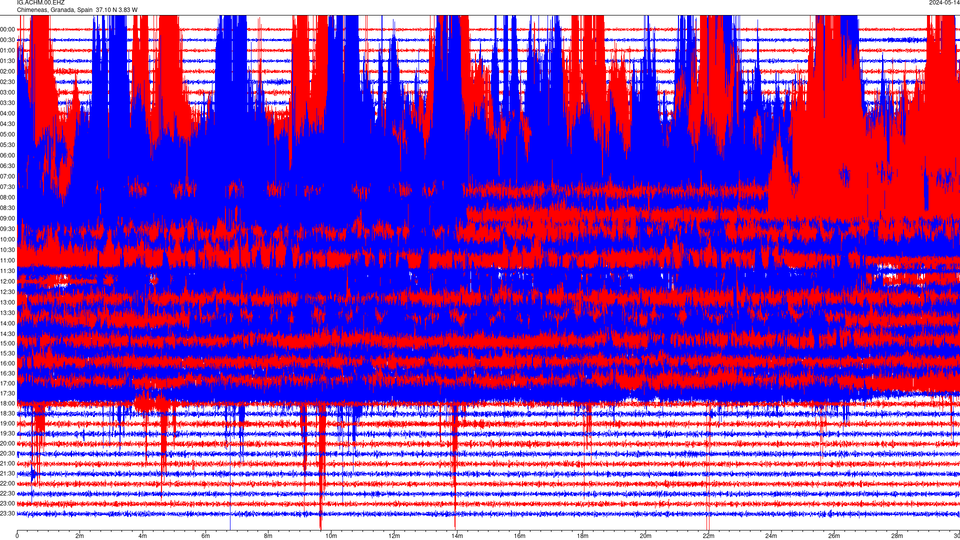Viewport: 960px width, 540px height.
Task: Select the 05:00 time row label
Action: [7, 134]
